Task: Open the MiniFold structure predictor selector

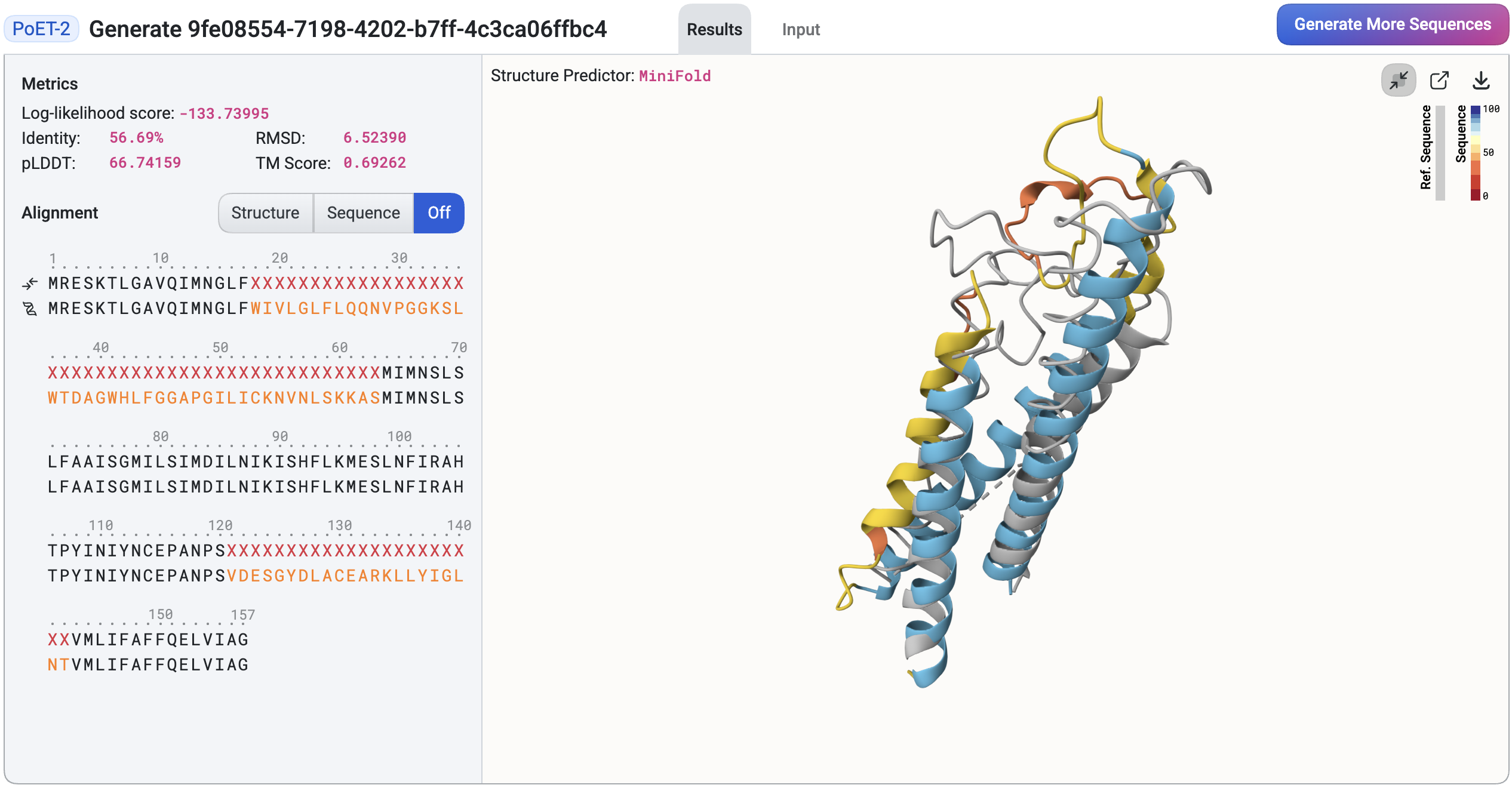Action: pyautogui.click(x=675, y=76)
